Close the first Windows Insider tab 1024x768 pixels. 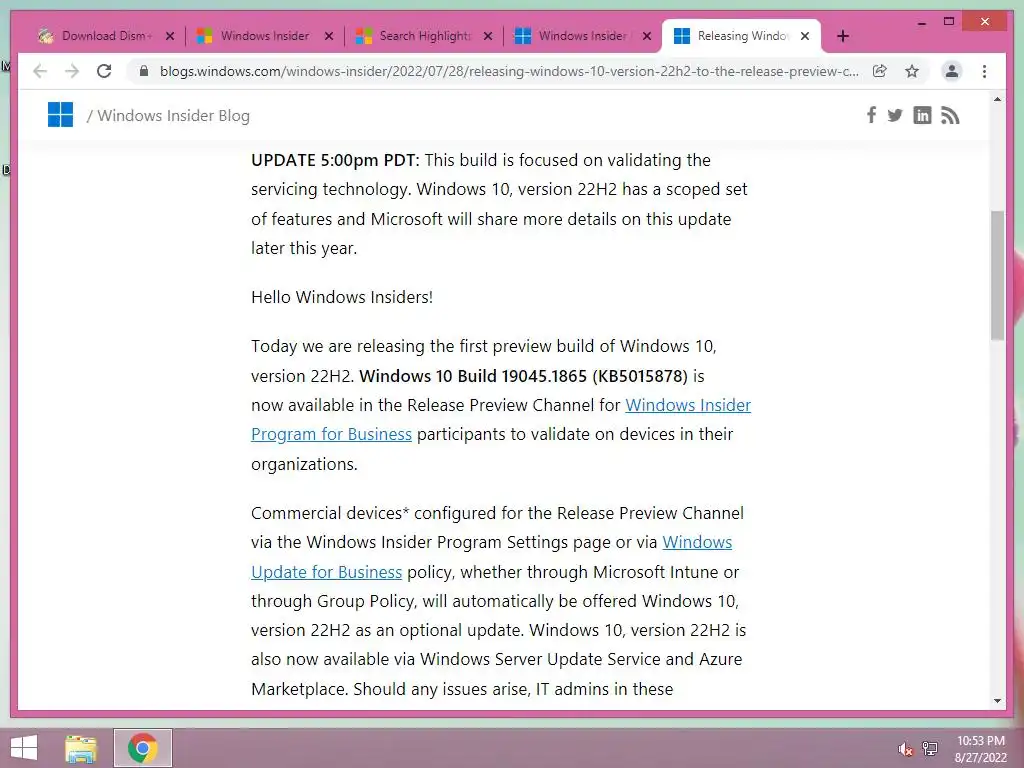[x=329, y=36]
